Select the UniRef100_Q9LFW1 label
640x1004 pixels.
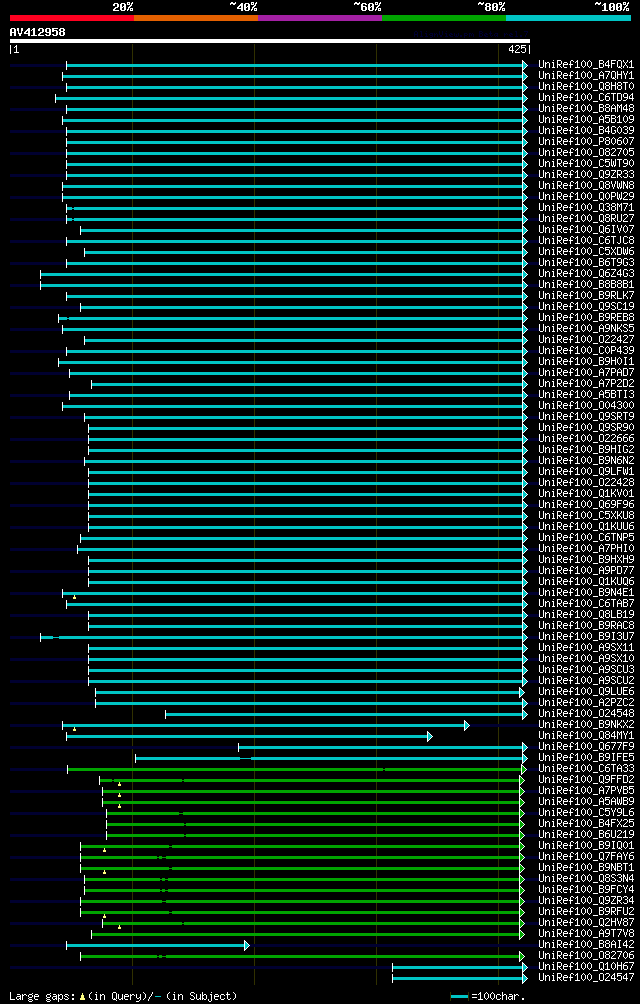point(586,472)
